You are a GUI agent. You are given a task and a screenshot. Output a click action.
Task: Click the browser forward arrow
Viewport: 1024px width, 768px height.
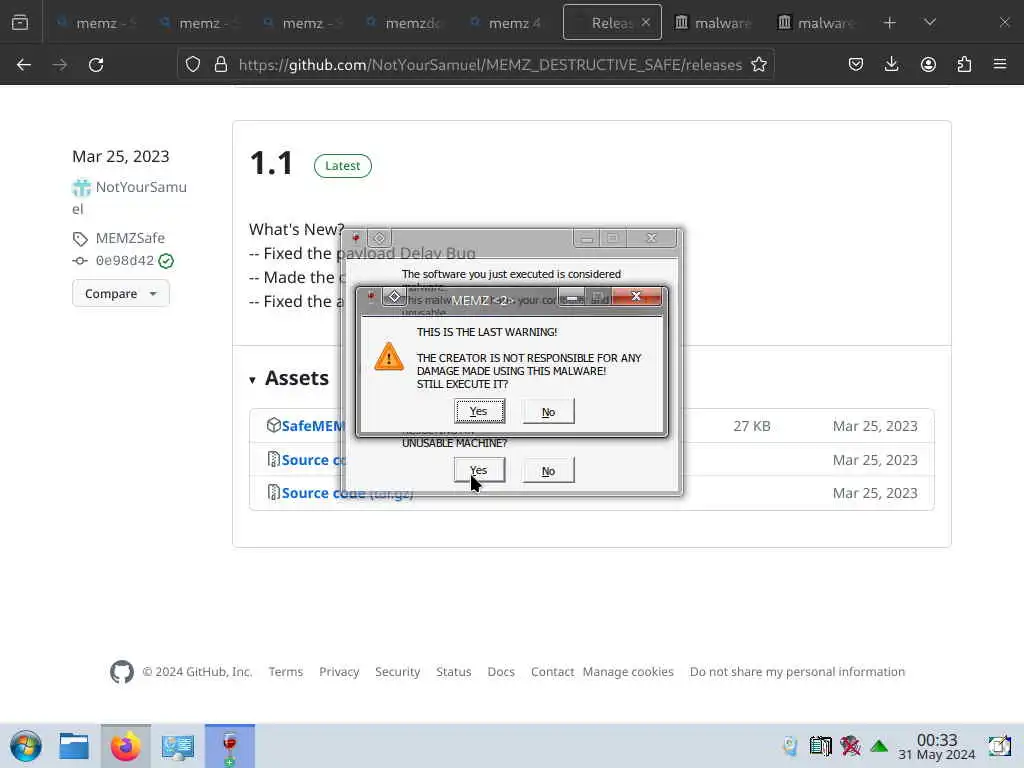point(60,65)
